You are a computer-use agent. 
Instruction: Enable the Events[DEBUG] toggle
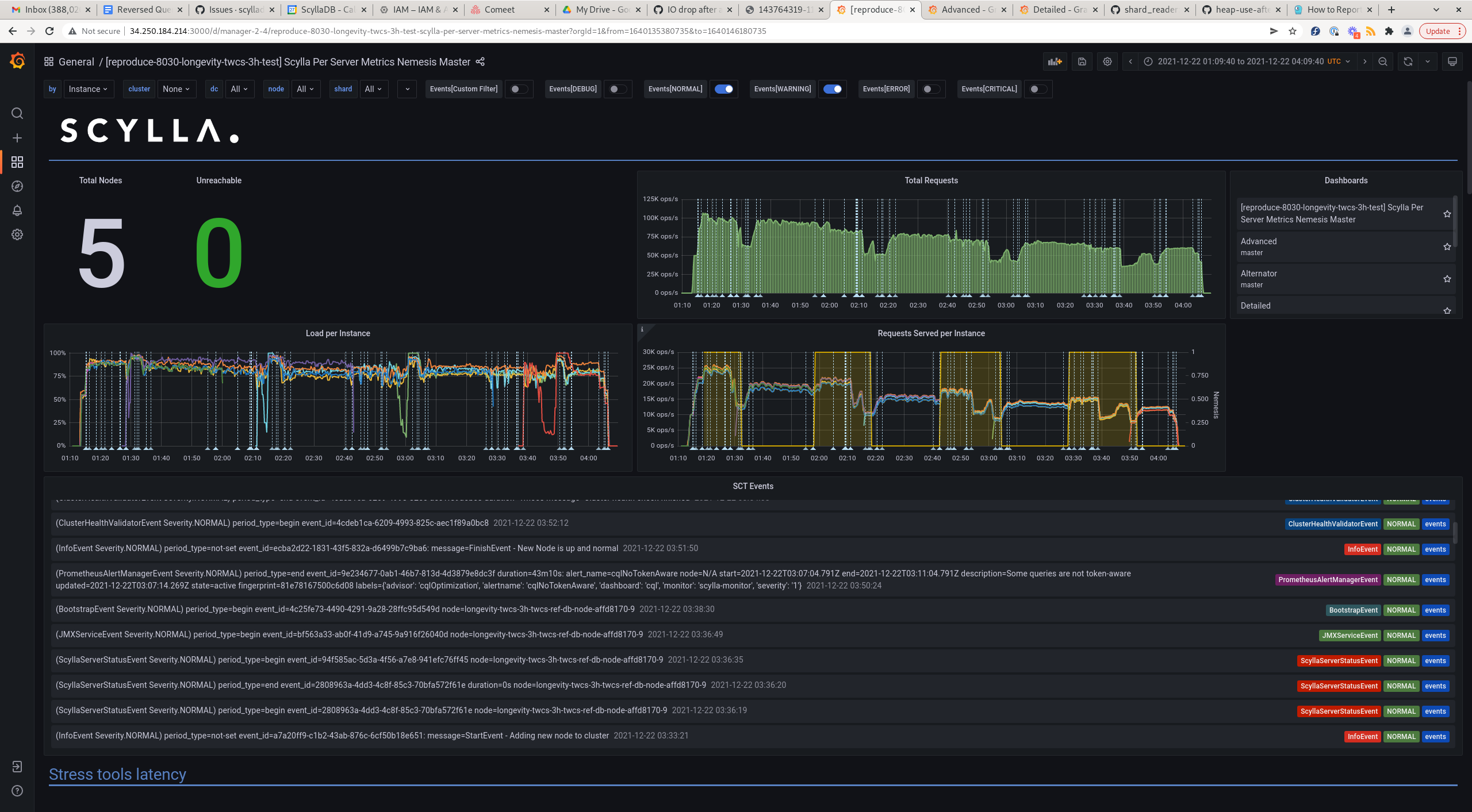pos(618,89)
